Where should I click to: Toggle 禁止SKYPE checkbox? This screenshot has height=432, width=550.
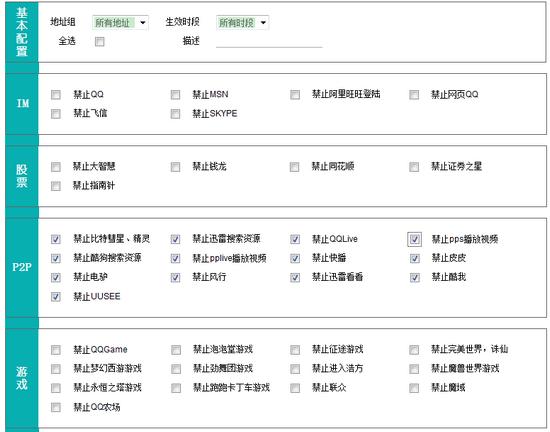pyautogui.click(x=175, y=114)
